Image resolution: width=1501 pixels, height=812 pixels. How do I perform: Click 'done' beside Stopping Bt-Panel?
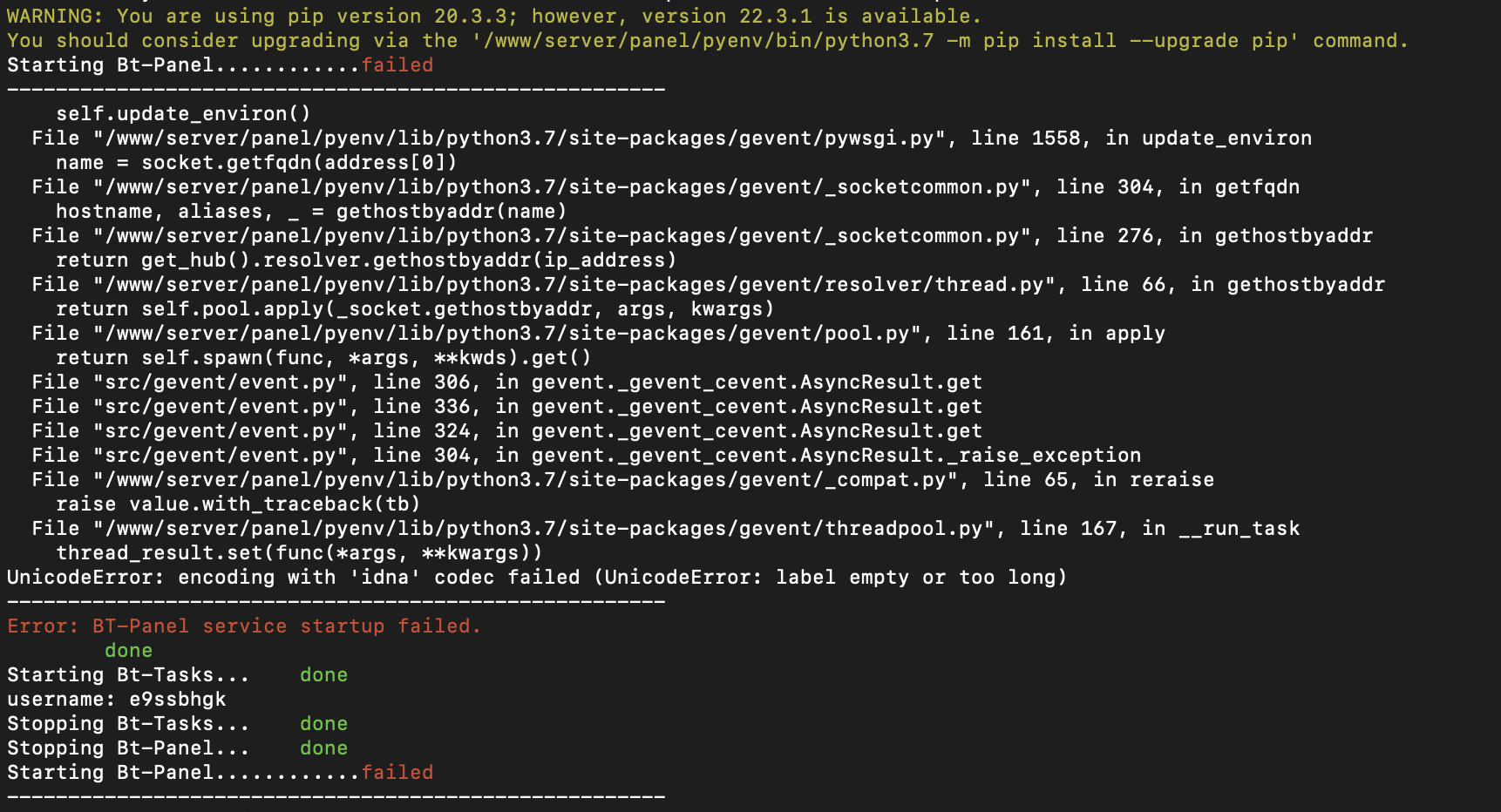coord(323,748)
